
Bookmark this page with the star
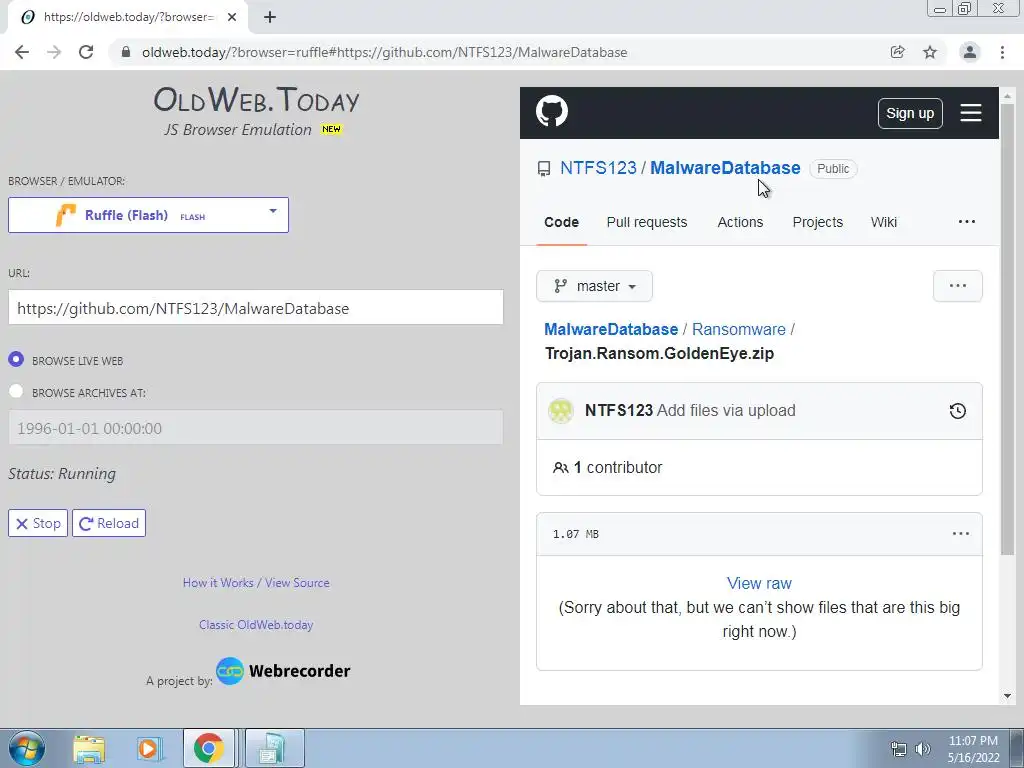coord(930,52)
